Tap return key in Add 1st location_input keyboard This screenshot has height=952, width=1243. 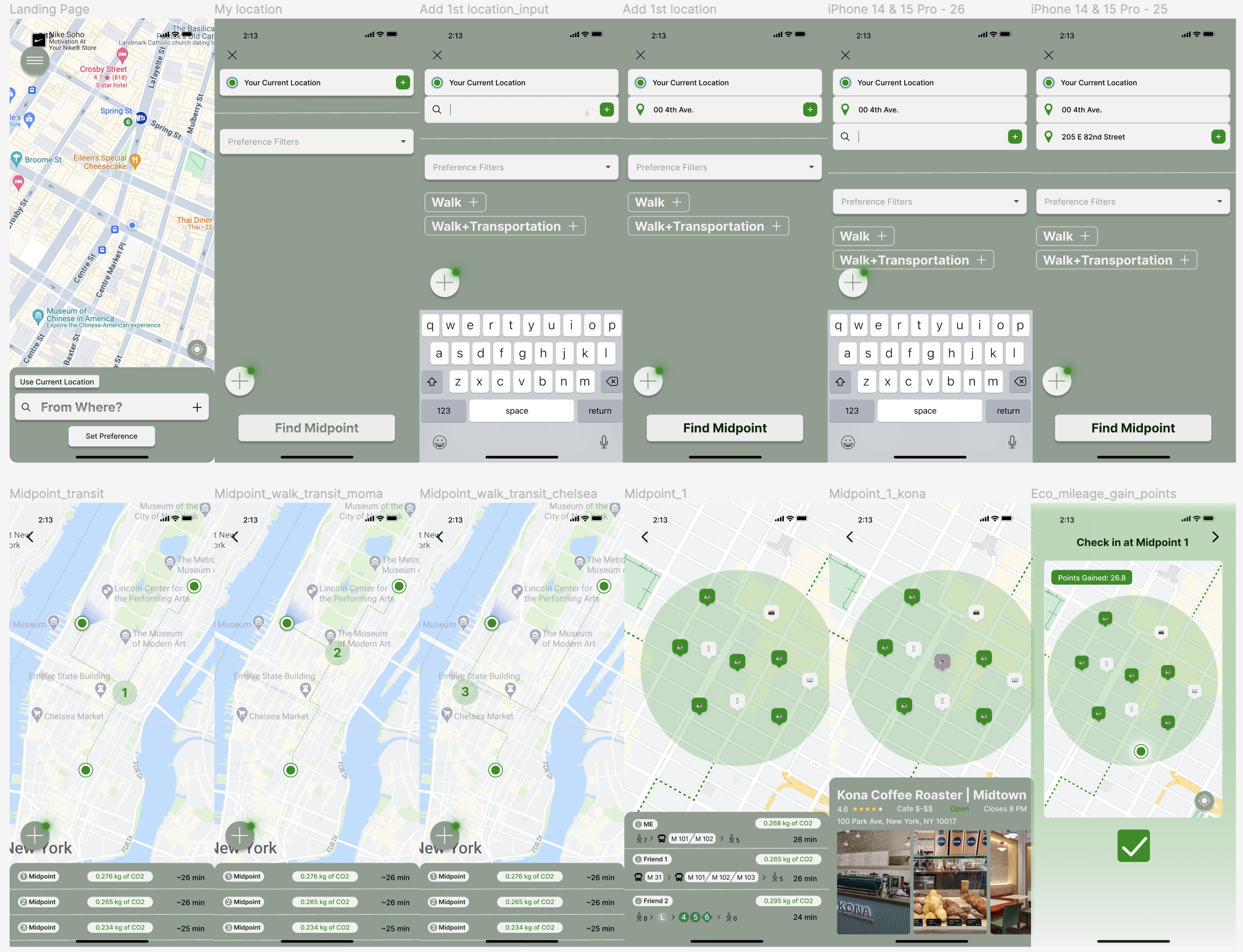coord(599,411)
